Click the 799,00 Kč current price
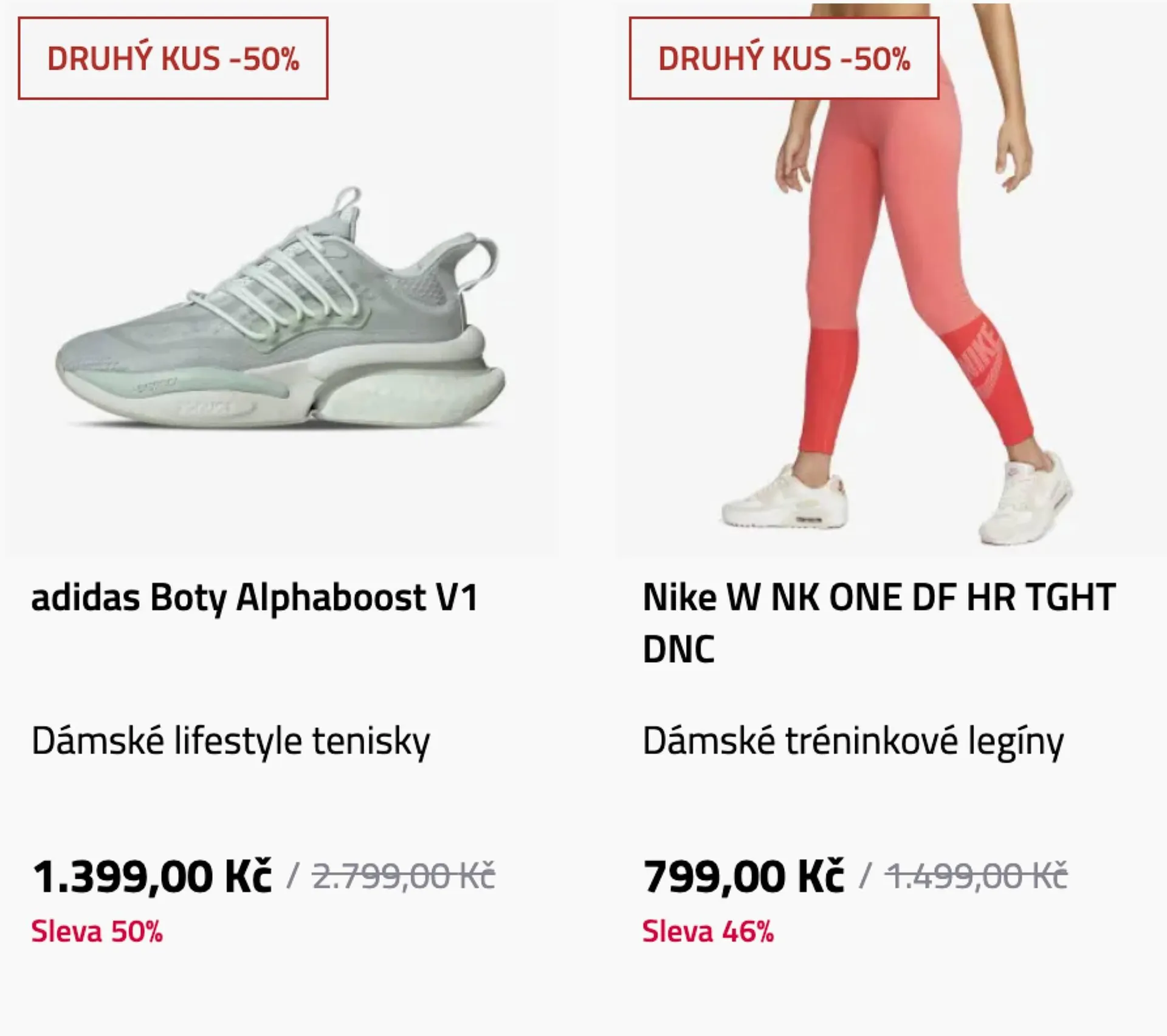The width and height of the screenshot is (1167, 1036). coord(743,876)
